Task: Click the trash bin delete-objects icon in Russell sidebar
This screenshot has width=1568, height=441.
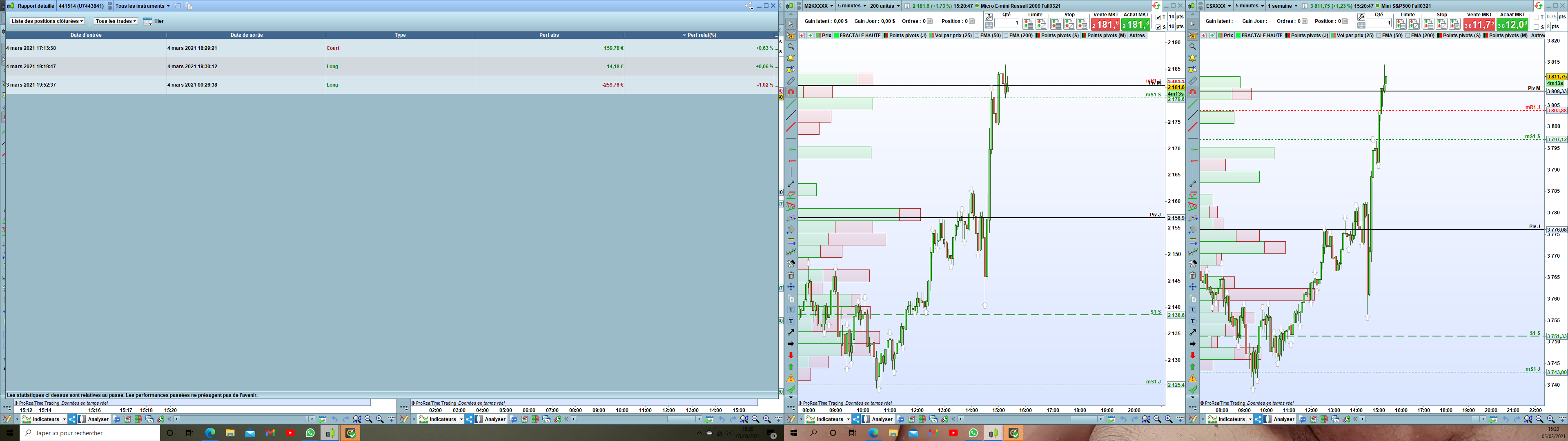Action: coord(791,275)
